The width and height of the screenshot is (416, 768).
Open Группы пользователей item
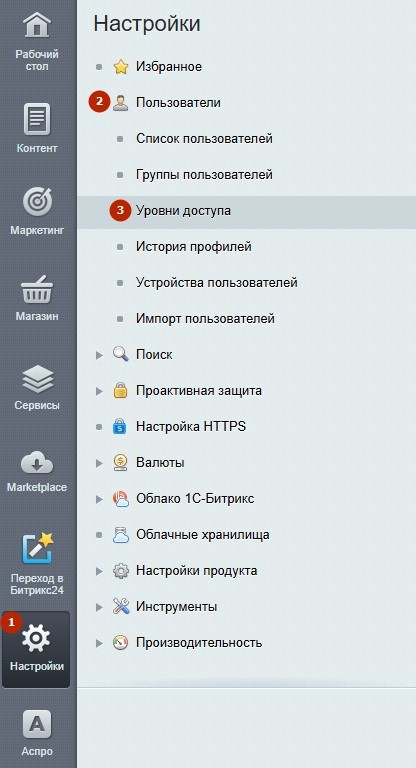204,175
